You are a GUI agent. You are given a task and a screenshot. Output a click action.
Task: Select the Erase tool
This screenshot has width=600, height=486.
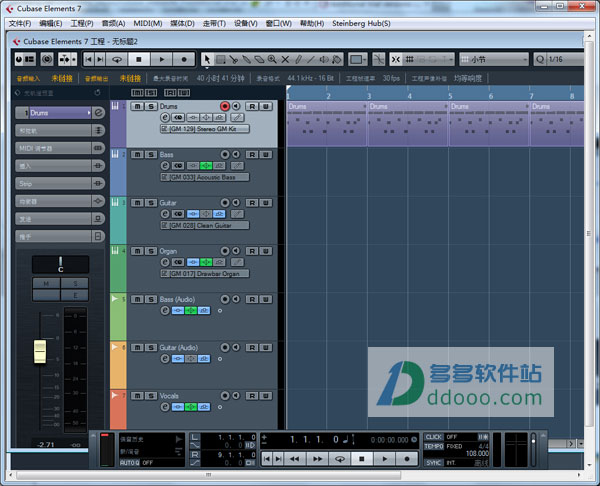(x=259, y=59)
